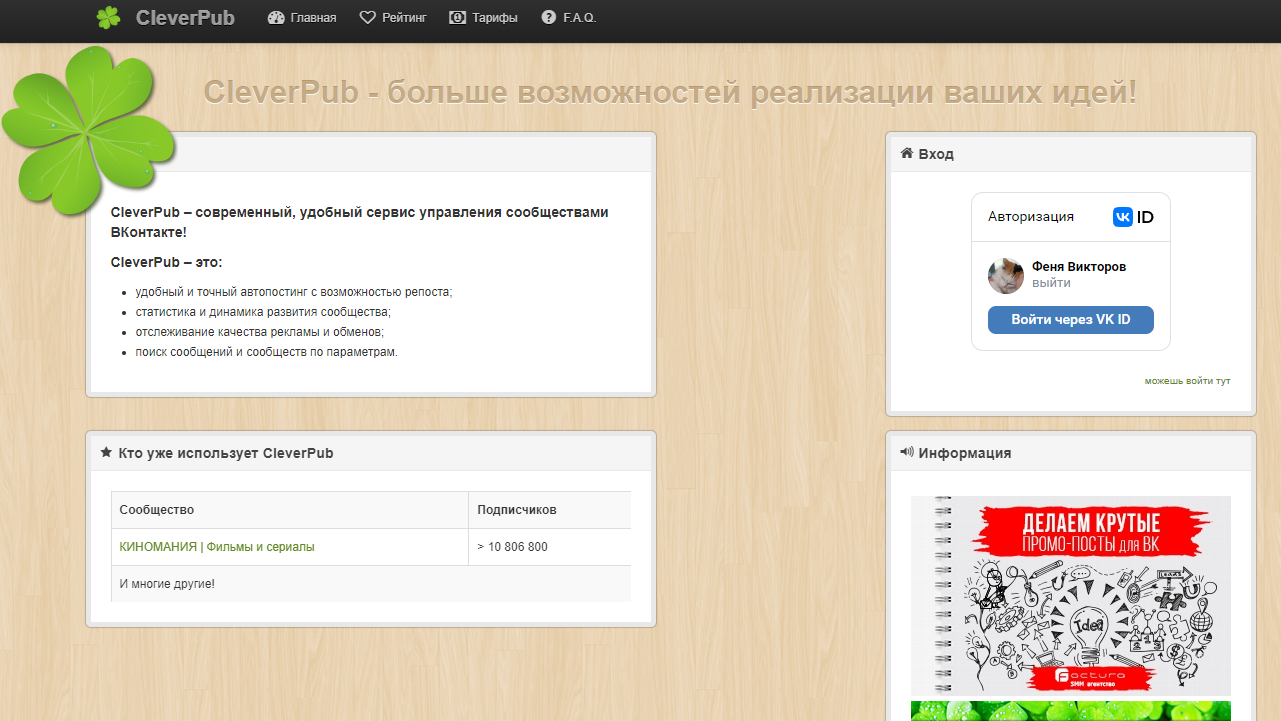Click the Главная dashboard icon
This screenshot has width=1281, height=721.
tap(276, 17)
